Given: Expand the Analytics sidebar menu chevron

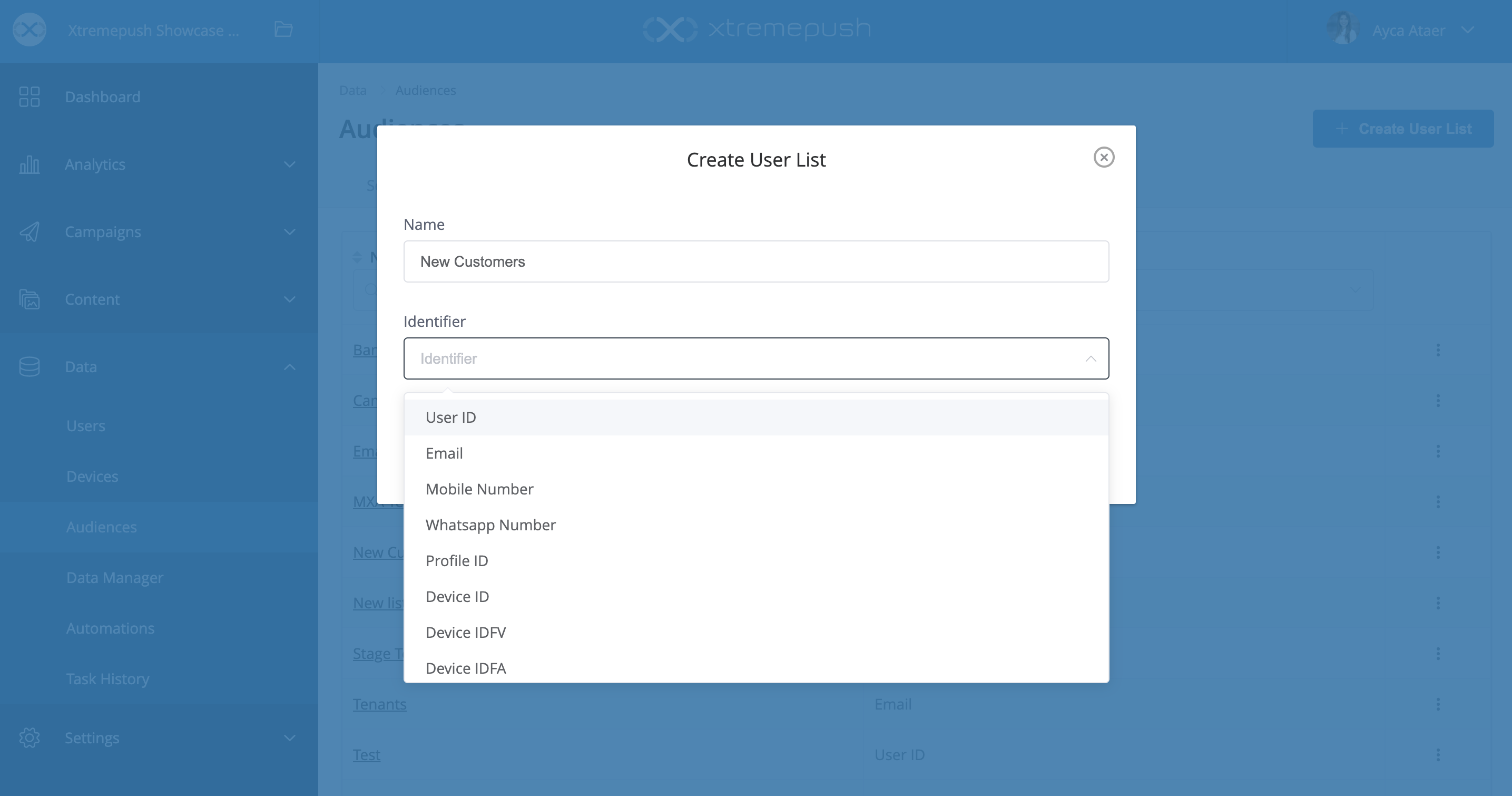Looking at the screenshot, I should (289, 164).
